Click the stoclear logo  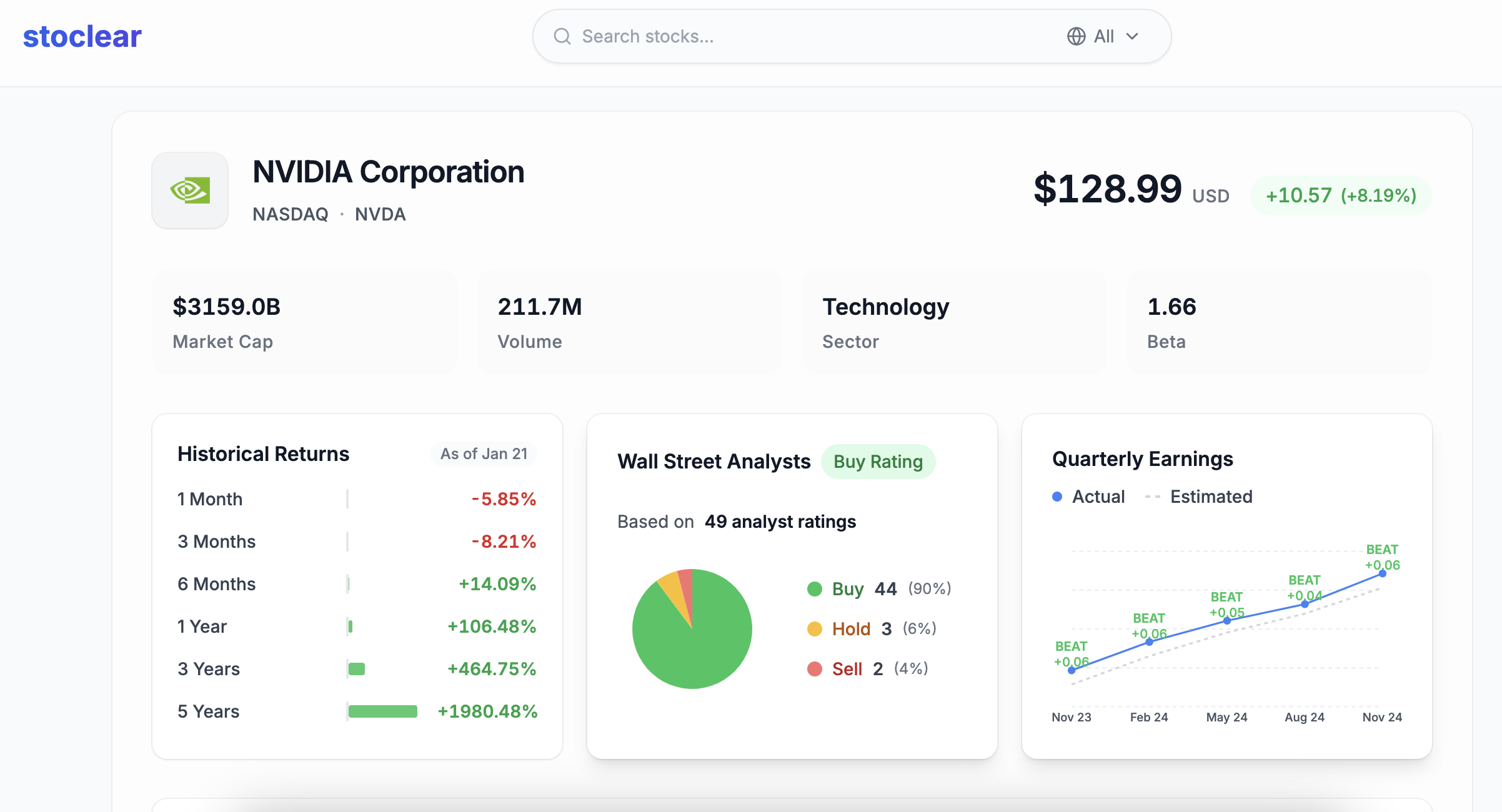coord(82,36)
